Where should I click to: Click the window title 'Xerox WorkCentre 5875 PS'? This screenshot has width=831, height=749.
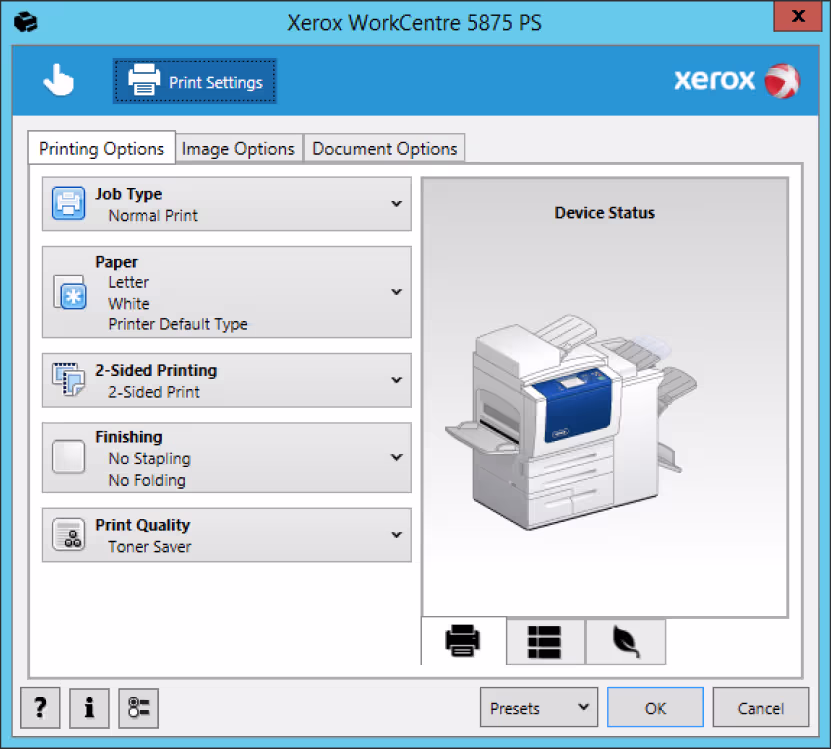click(x=414, y=23)
